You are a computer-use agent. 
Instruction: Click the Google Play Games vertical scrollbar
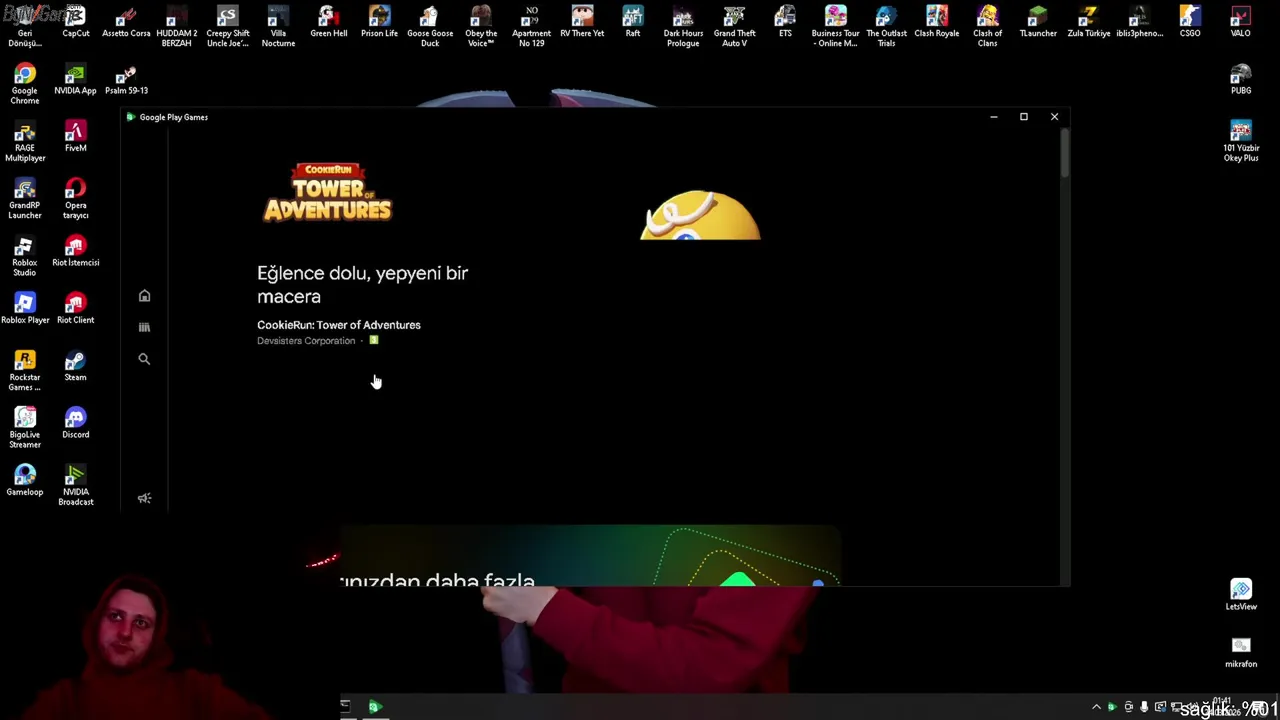pos(1065,154)
